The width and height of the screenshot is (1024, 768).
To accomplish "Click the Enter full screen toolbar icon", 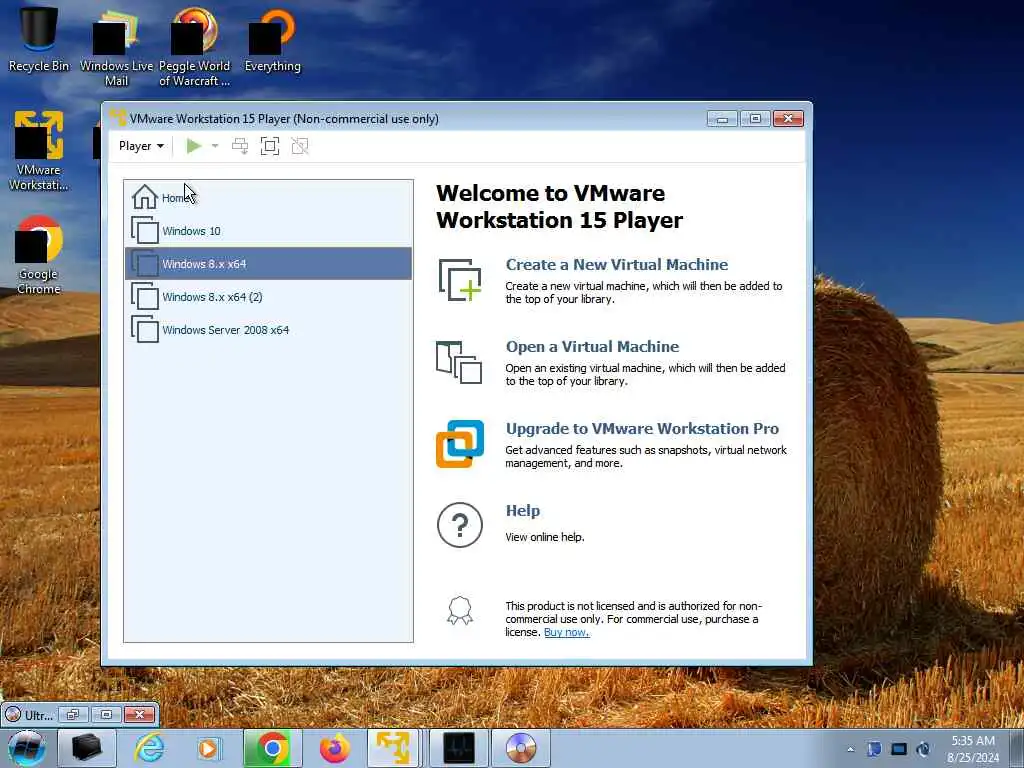I will pyautogui.click(x=270, y=146).
